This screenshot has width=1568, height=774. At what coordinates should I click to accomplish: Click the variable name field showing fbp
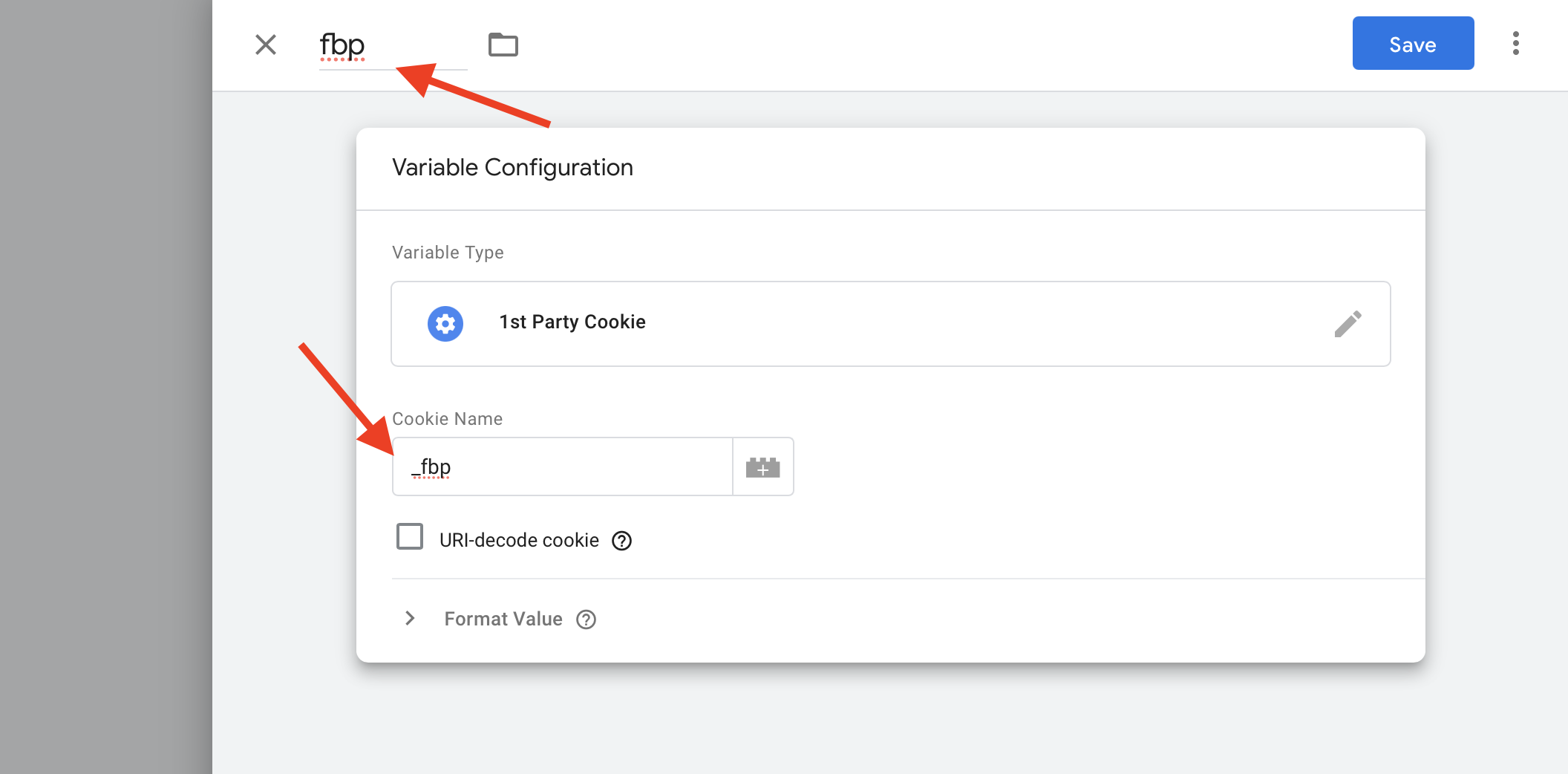[393, 46]
